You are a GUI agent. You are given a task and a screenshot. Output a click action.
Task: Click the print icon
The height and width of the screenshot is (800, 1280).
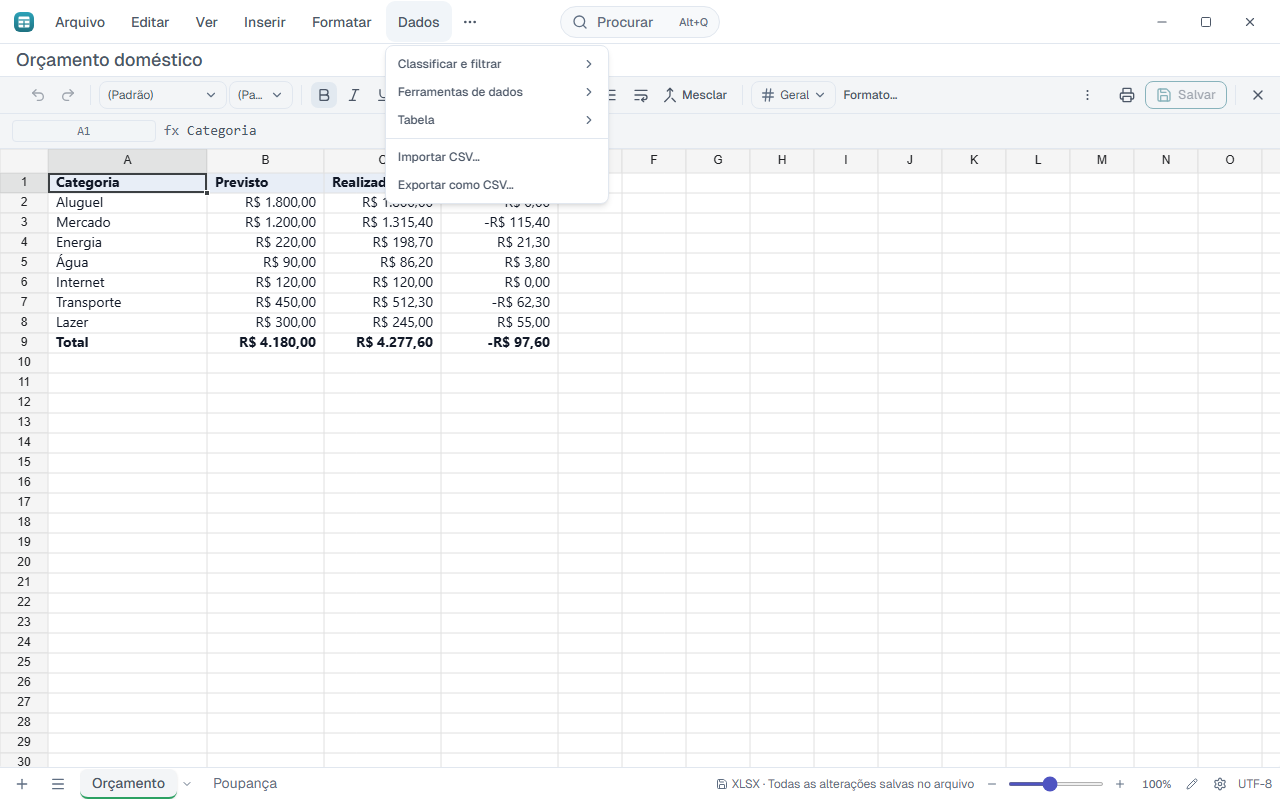coord(1127,95)
